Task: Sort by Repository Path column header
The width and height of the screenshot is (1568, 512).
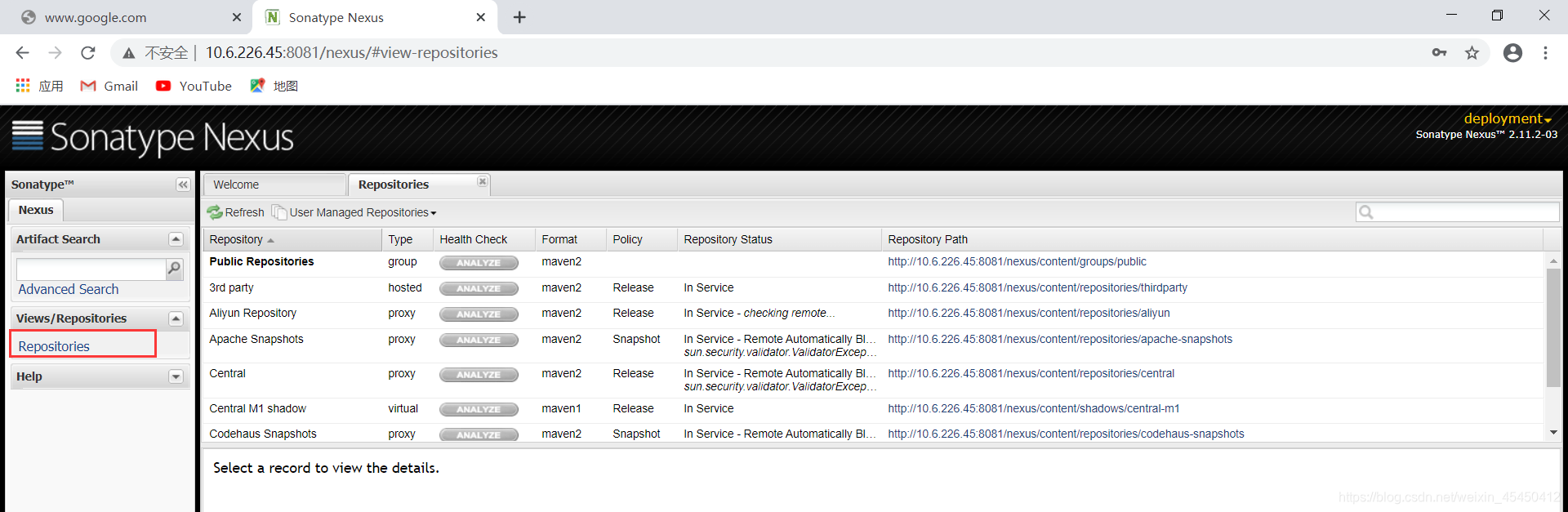Action: pos(1213,239)
